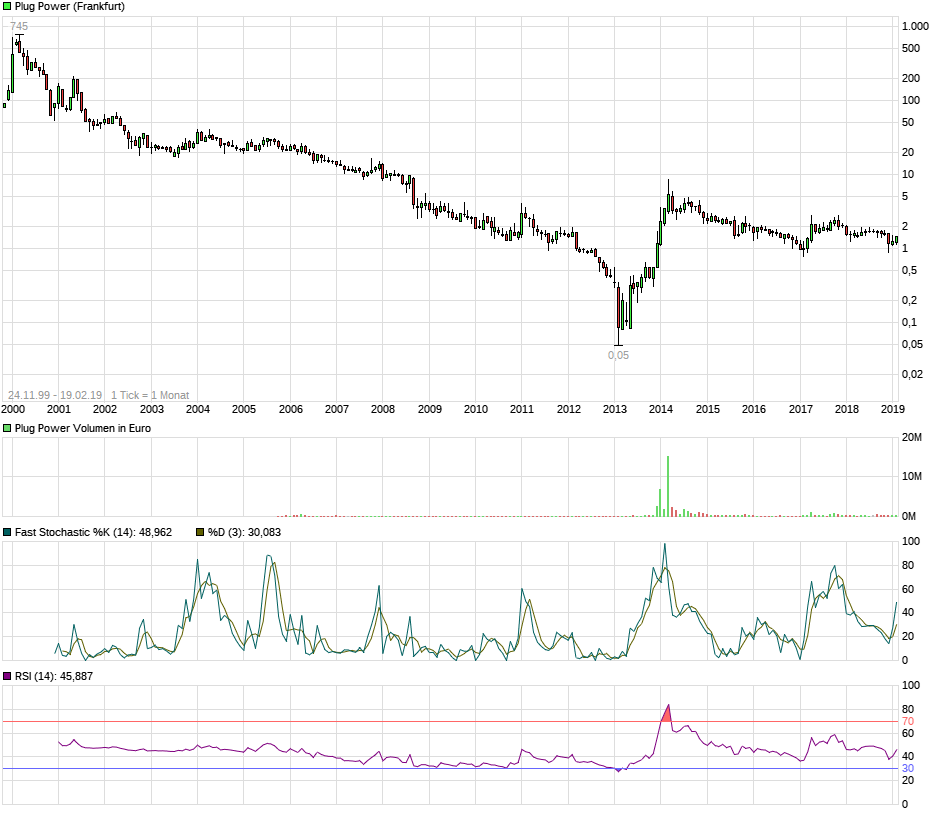
Task: Click the 2012 year axis label
Action: 569,409
